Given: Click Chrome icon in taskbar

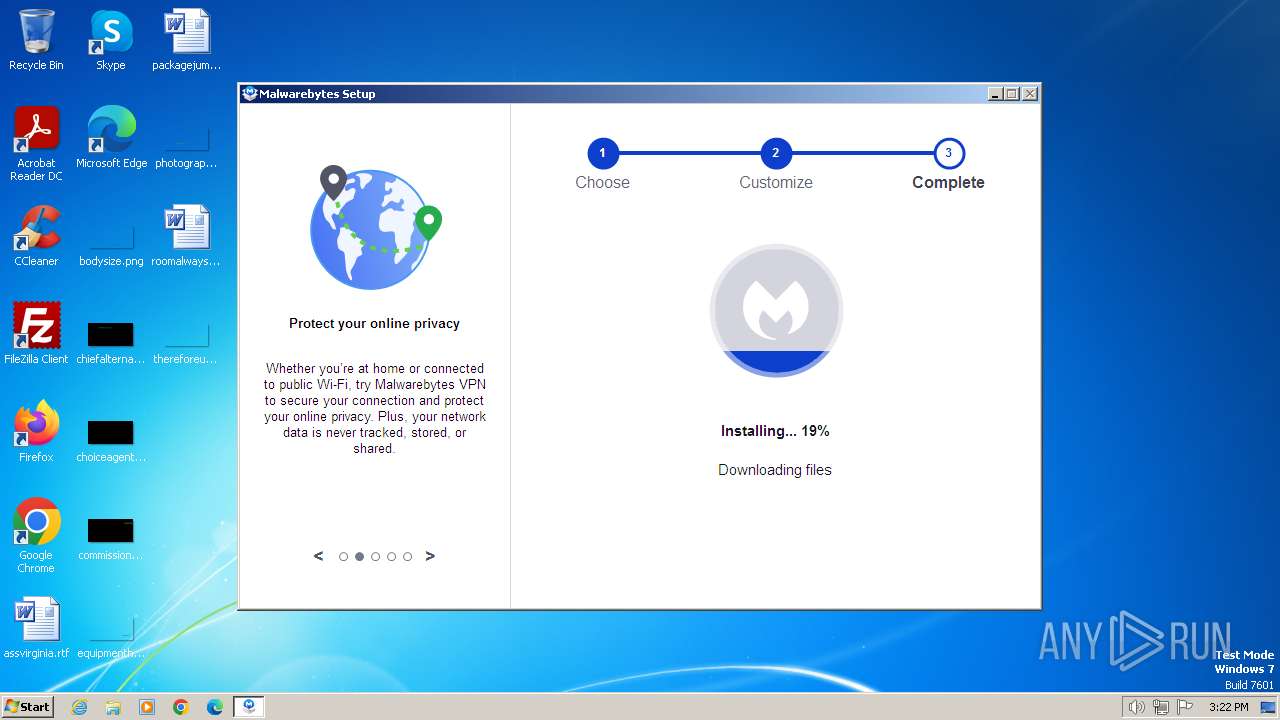Looking at the screenshot, I should coord(181,707).
